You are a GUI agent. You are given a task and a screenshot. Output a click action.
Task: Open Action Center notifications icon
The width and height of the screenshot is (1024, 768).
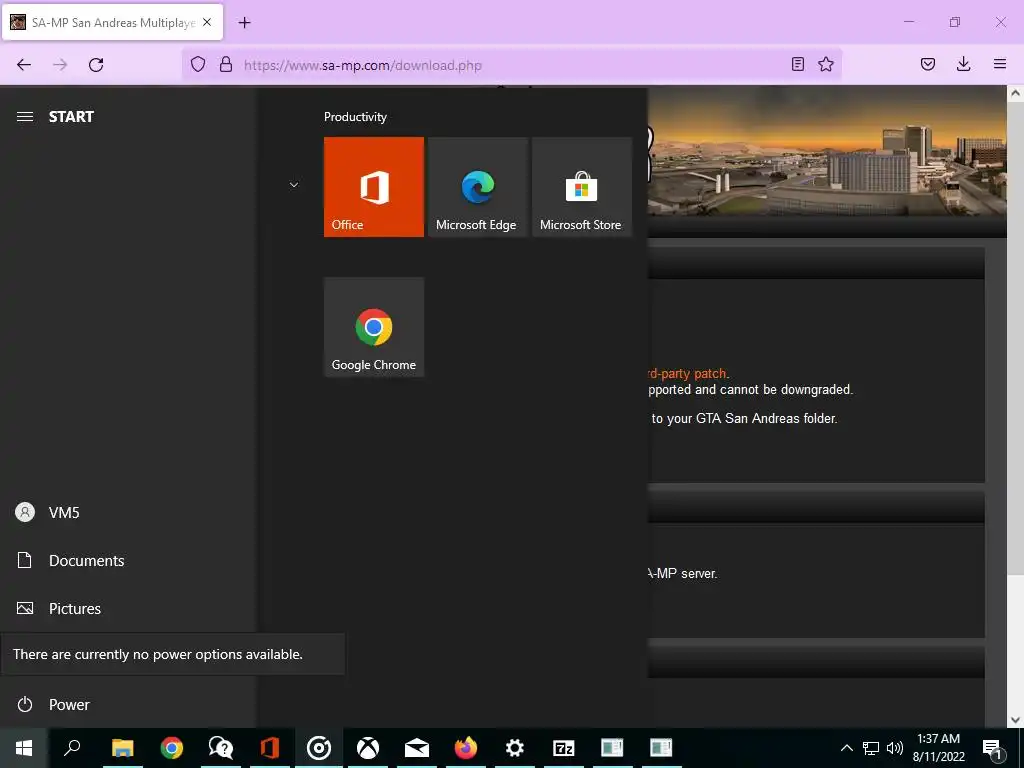pos(993,748)
